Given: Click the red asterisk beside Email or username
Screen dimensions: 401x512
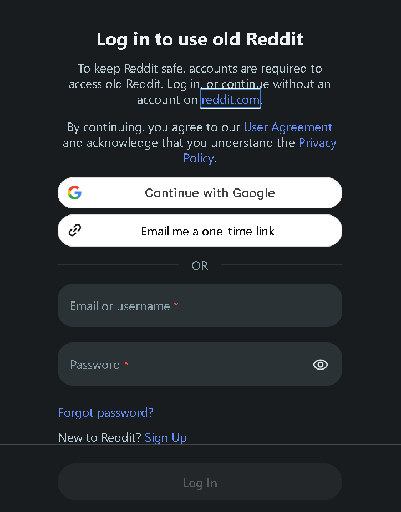Looking at the screenshot, I should (x=176, y=304).
